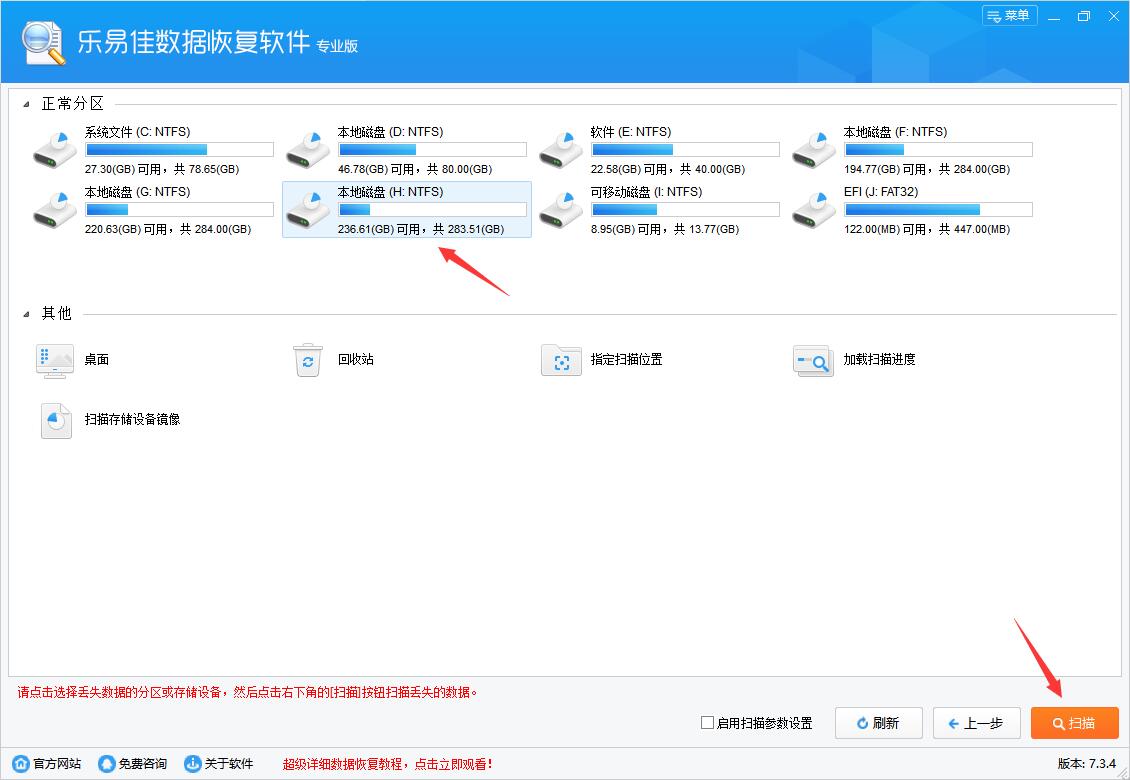
Task: Select the EFI J: FAT32 partition icon
Action: (813, 208)
